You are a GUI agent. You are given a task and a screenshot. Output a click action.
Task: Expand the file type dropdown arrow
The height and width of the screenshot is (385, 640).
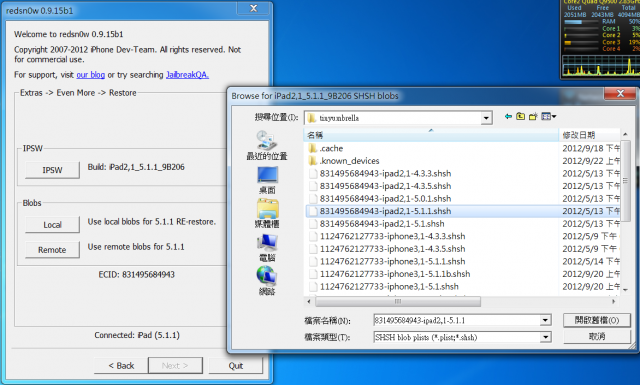pyautogui.click(x=545, y=337)
